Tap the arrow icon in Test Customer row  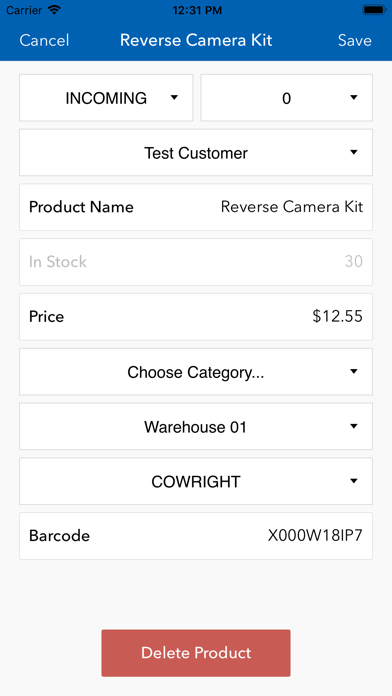click(x=354, y=152)
